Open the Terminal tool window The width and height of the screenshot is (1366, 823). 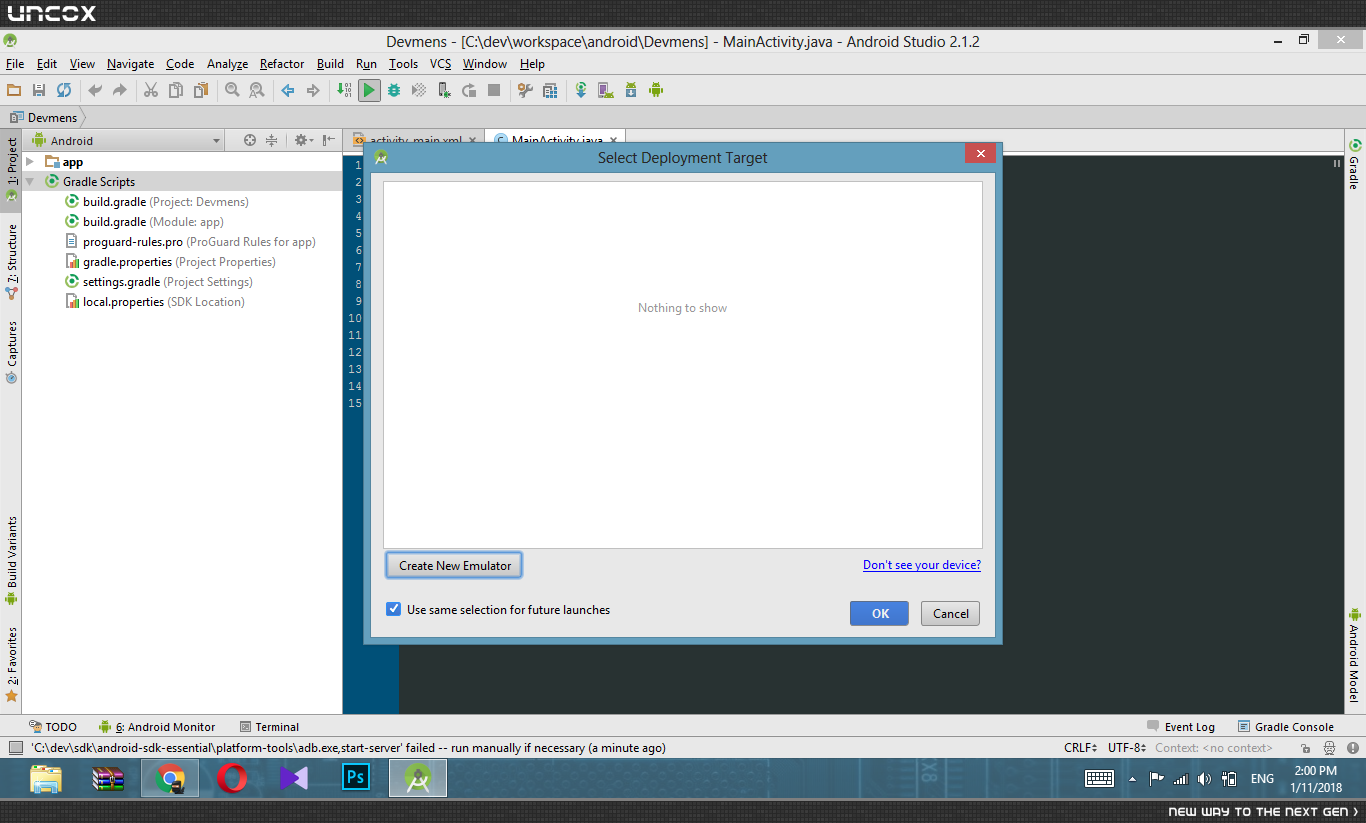270,727
